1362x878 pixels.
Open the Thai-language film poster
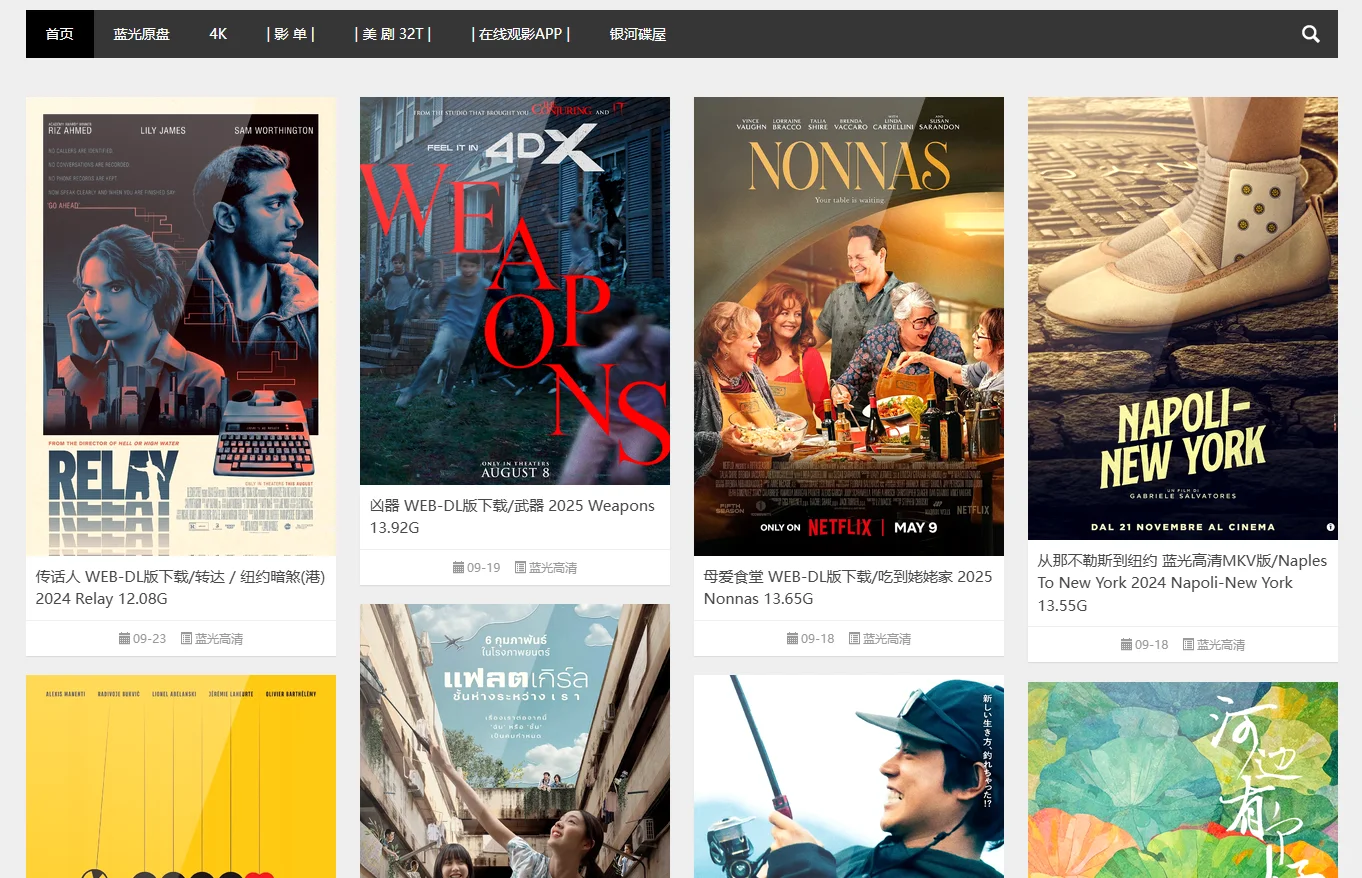click(515, 741)
